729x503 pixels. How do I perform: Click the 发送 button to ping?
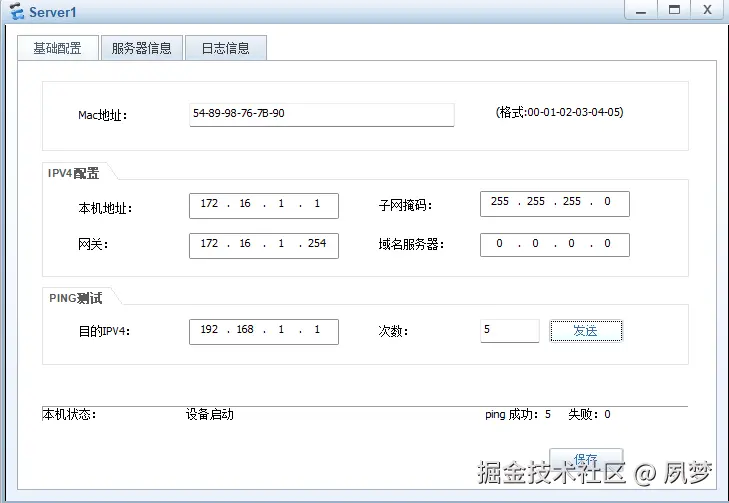click(586, 331)
